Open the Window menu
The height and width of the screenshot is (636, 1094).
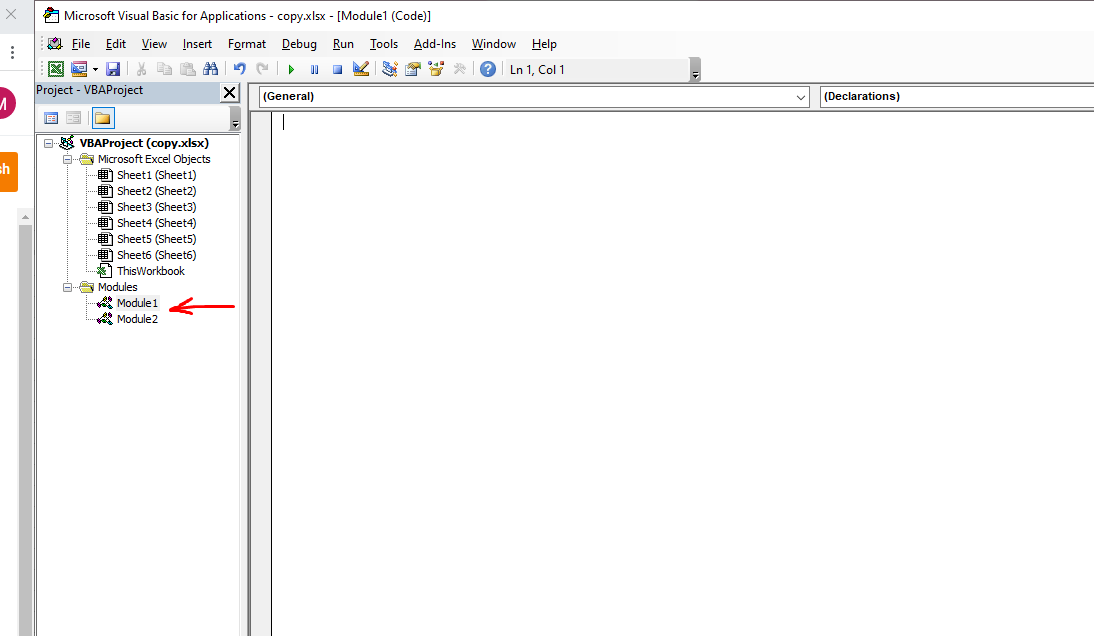click(x=494, y=44)
